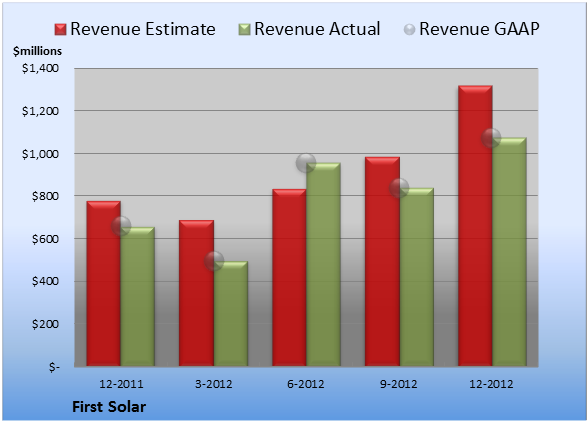This screenshot has width=588, height=422.
Task: Click the '6-2012' quarter label
Action: click(x=306, y=384)
